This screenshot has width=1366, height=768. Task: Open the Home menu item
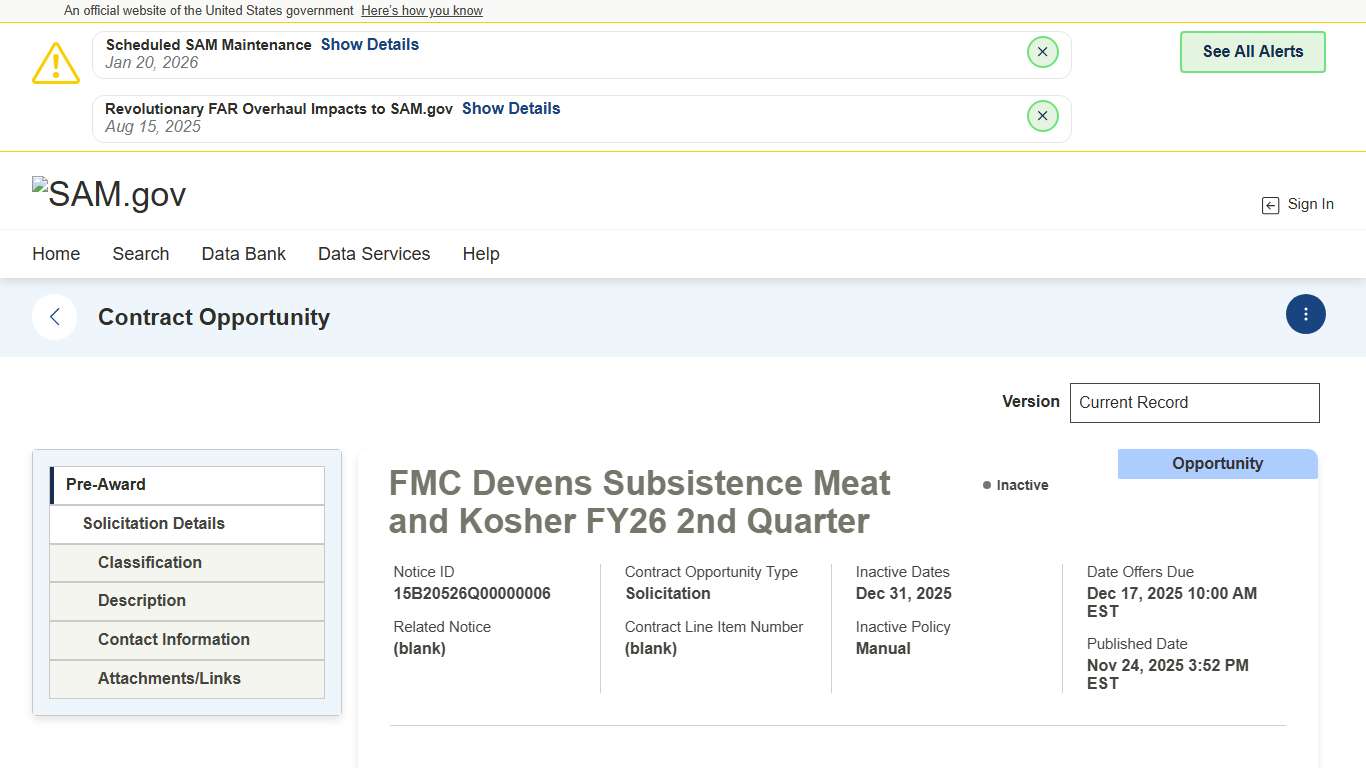point(56,254)
